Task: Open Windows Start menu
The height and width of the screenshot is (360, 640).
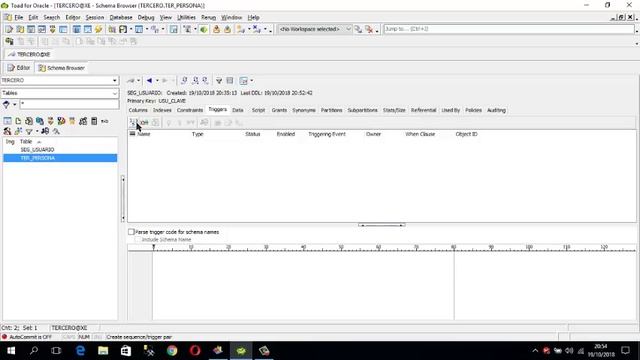Action: tap(11, 351)
